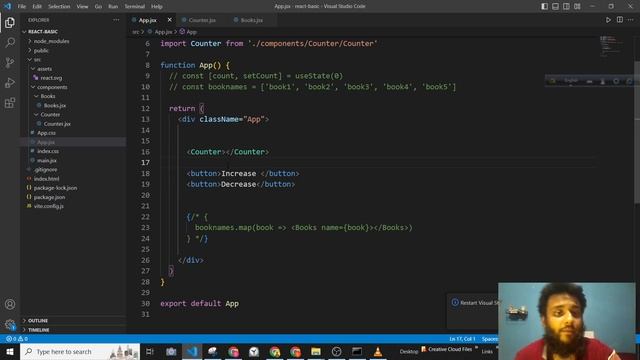Click the Windows search box

pos(80,351)
